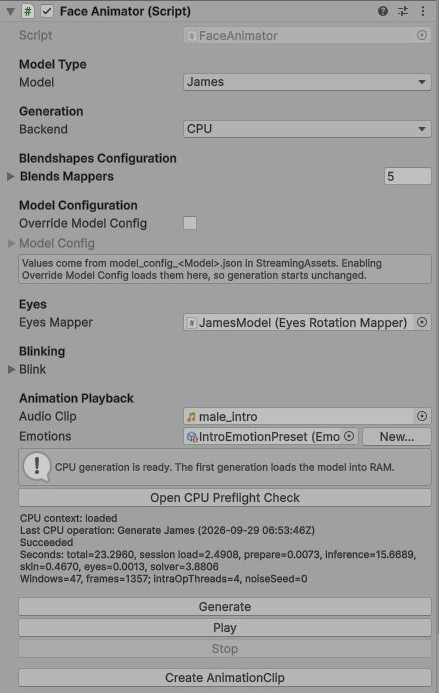Click the info bubble icon in CPU message
Image resolution: width=439 pixels, height=693 pixels.
[36, 467]
